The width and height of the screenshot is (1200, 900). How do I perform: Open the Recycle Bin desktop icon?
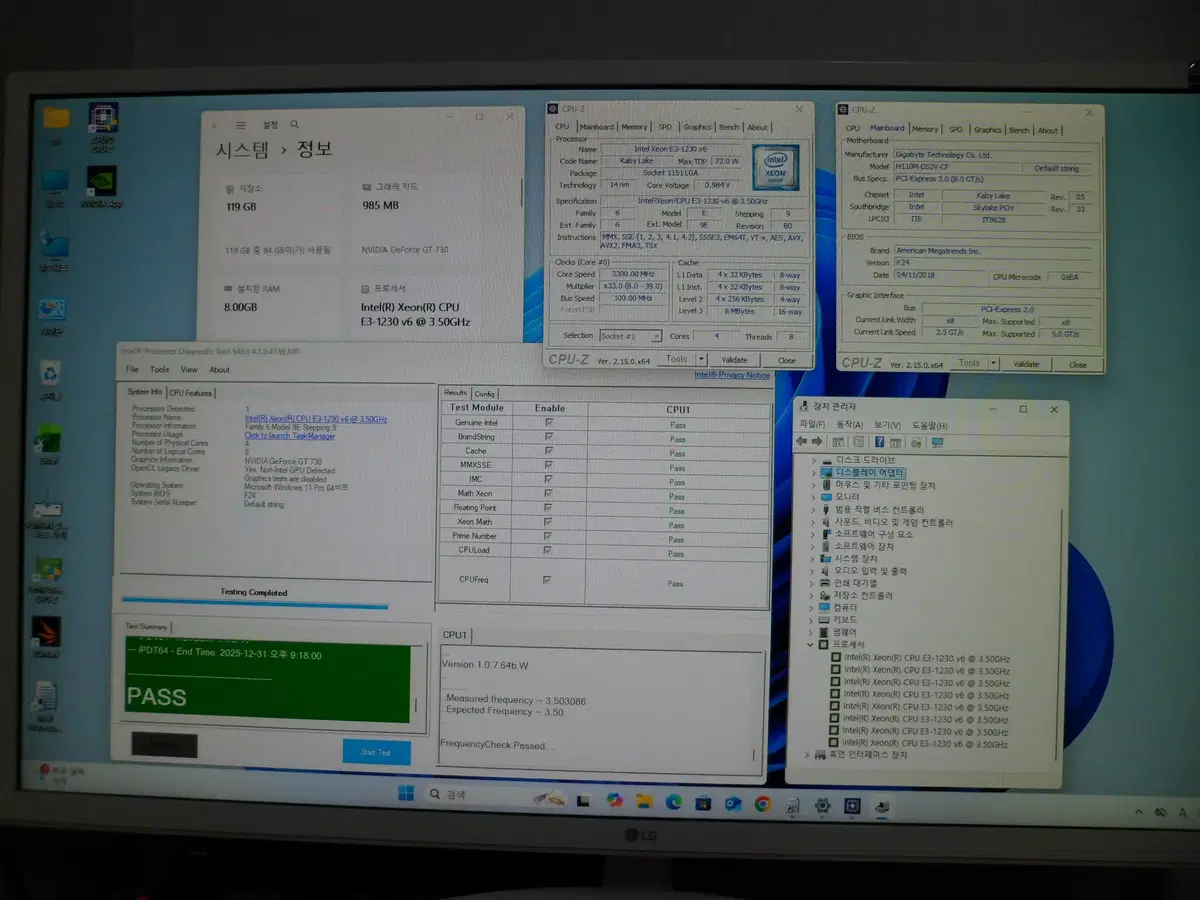point(50,376)
